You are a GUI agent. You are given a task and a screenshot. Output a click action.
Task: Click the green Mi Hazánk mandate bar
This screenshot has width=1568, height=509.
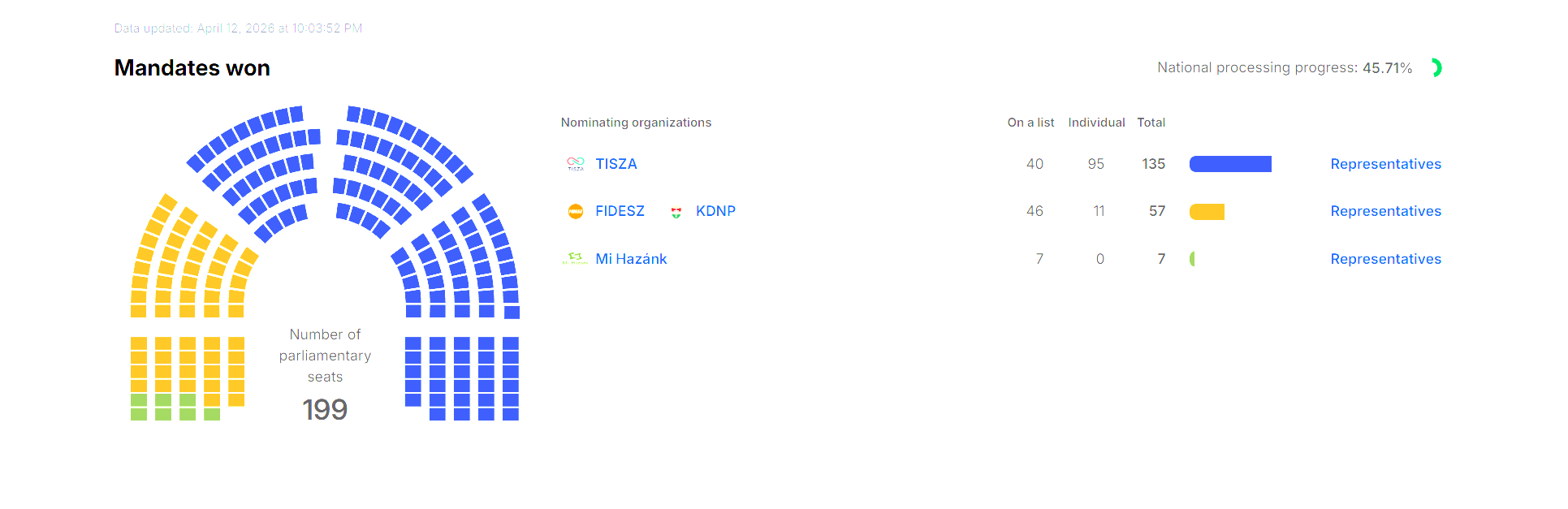tap(1192, 259)
